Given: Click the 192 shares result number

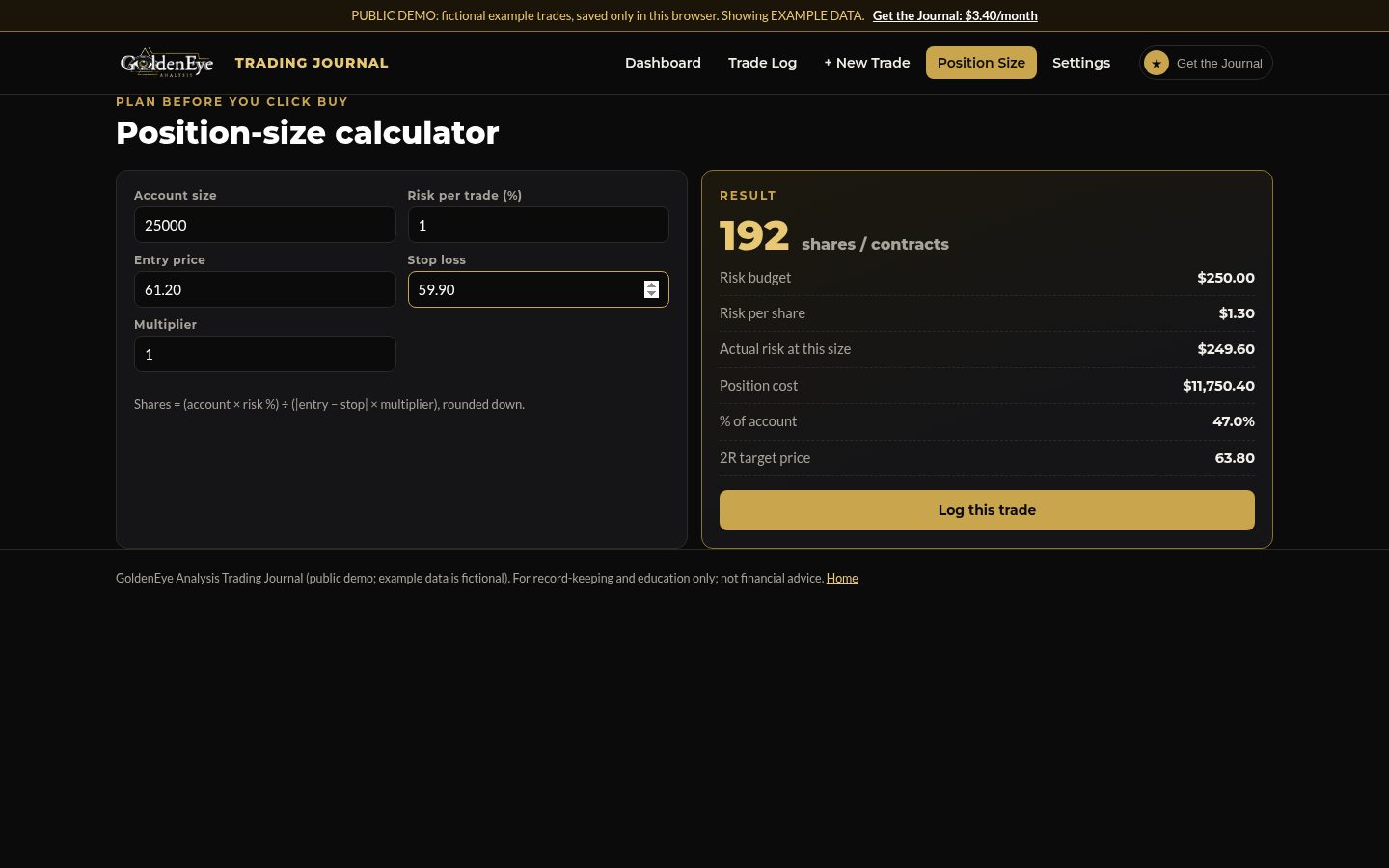Looking at the screenshot, I should tap(754, 236).
